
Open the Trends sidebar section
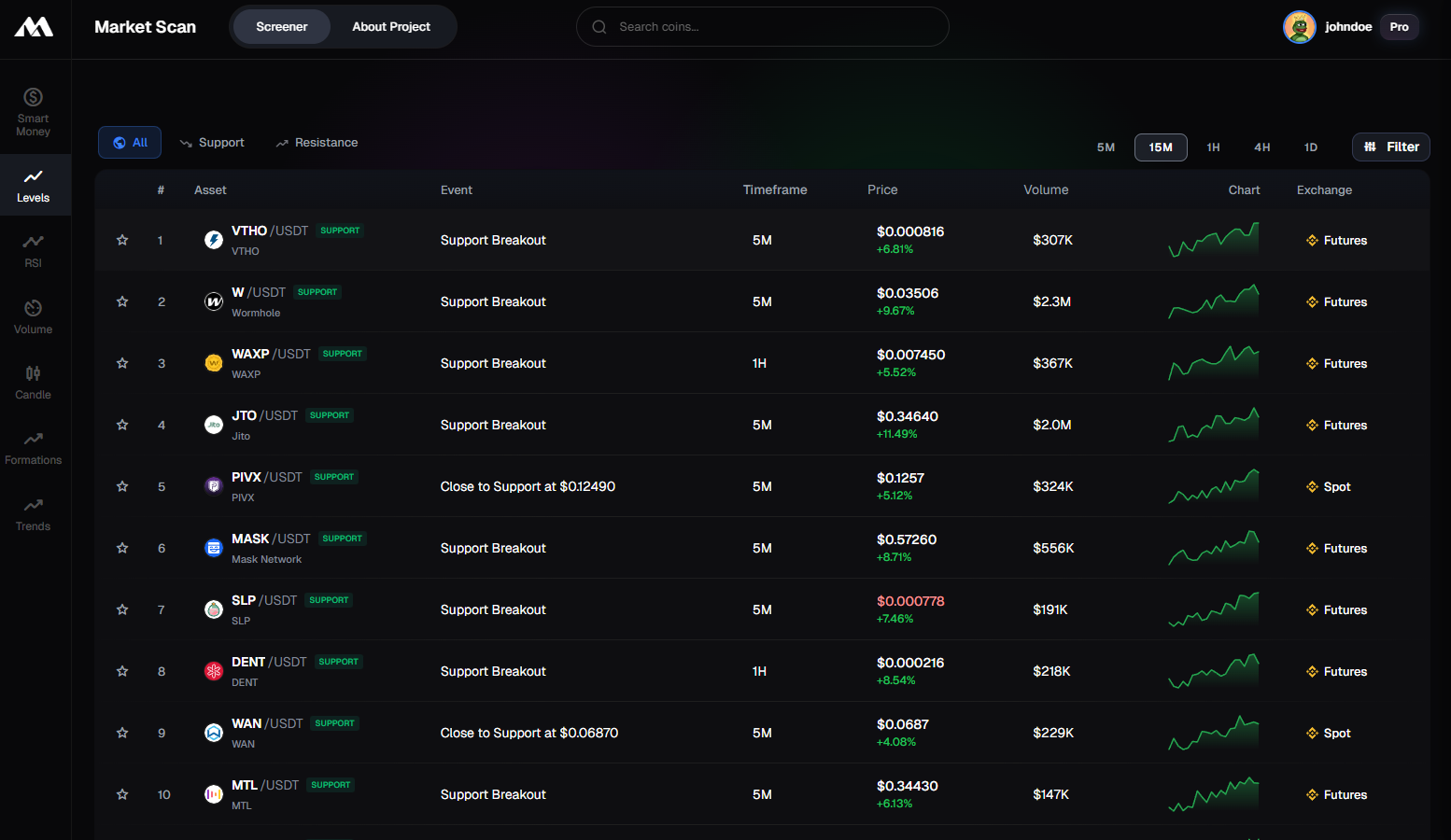[x=34, y=514]
